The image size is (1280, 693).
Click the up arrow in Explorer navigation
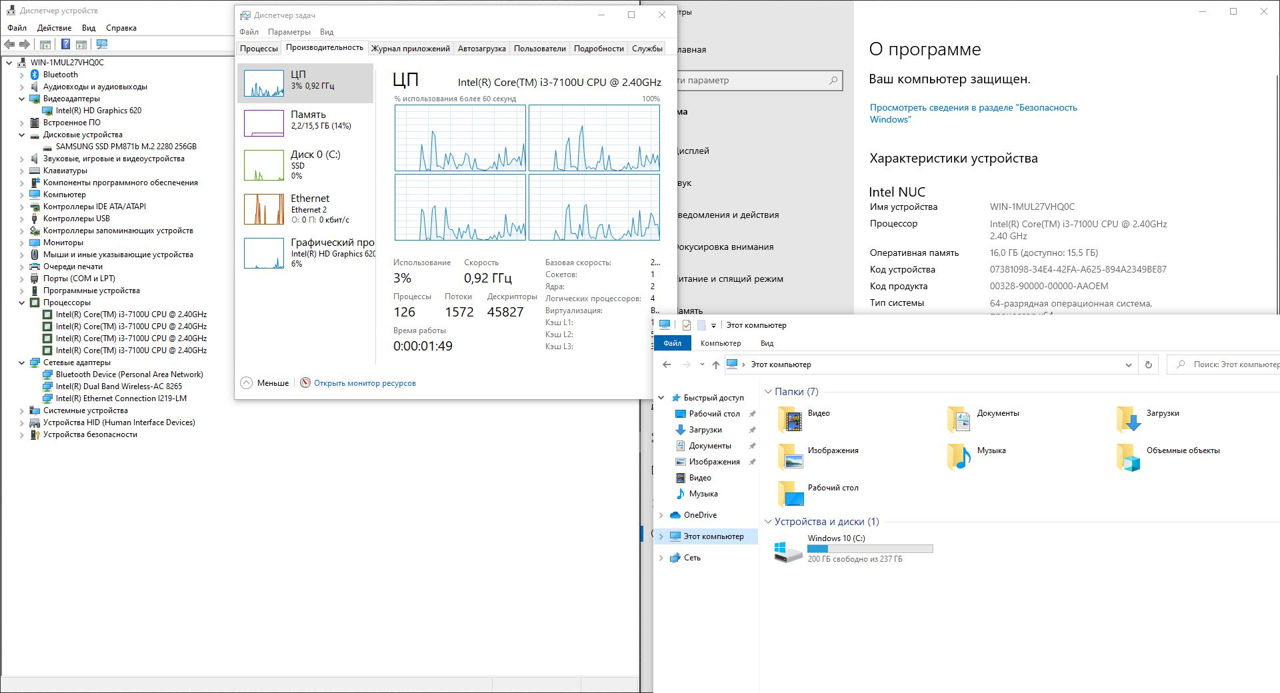coord(715,365)
